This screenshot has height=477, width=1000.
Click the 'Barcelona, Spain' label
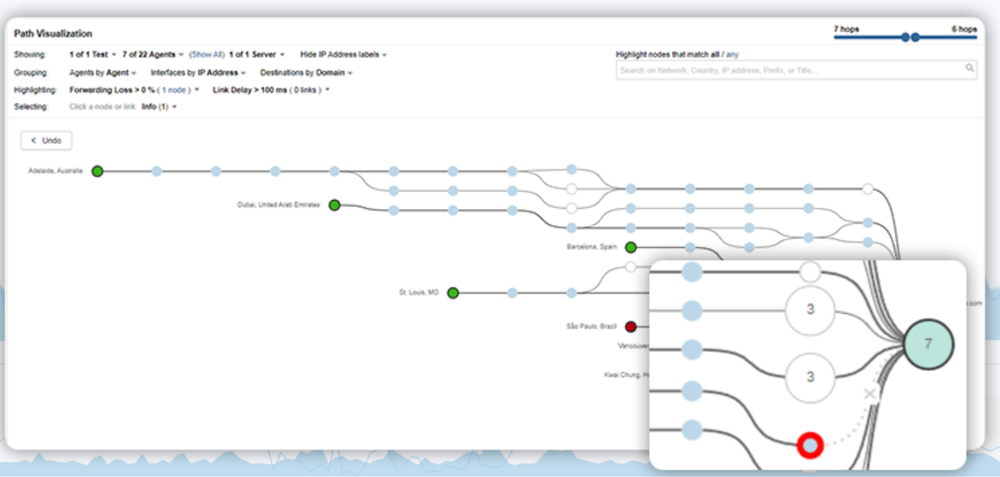click(x=592, y=247)
